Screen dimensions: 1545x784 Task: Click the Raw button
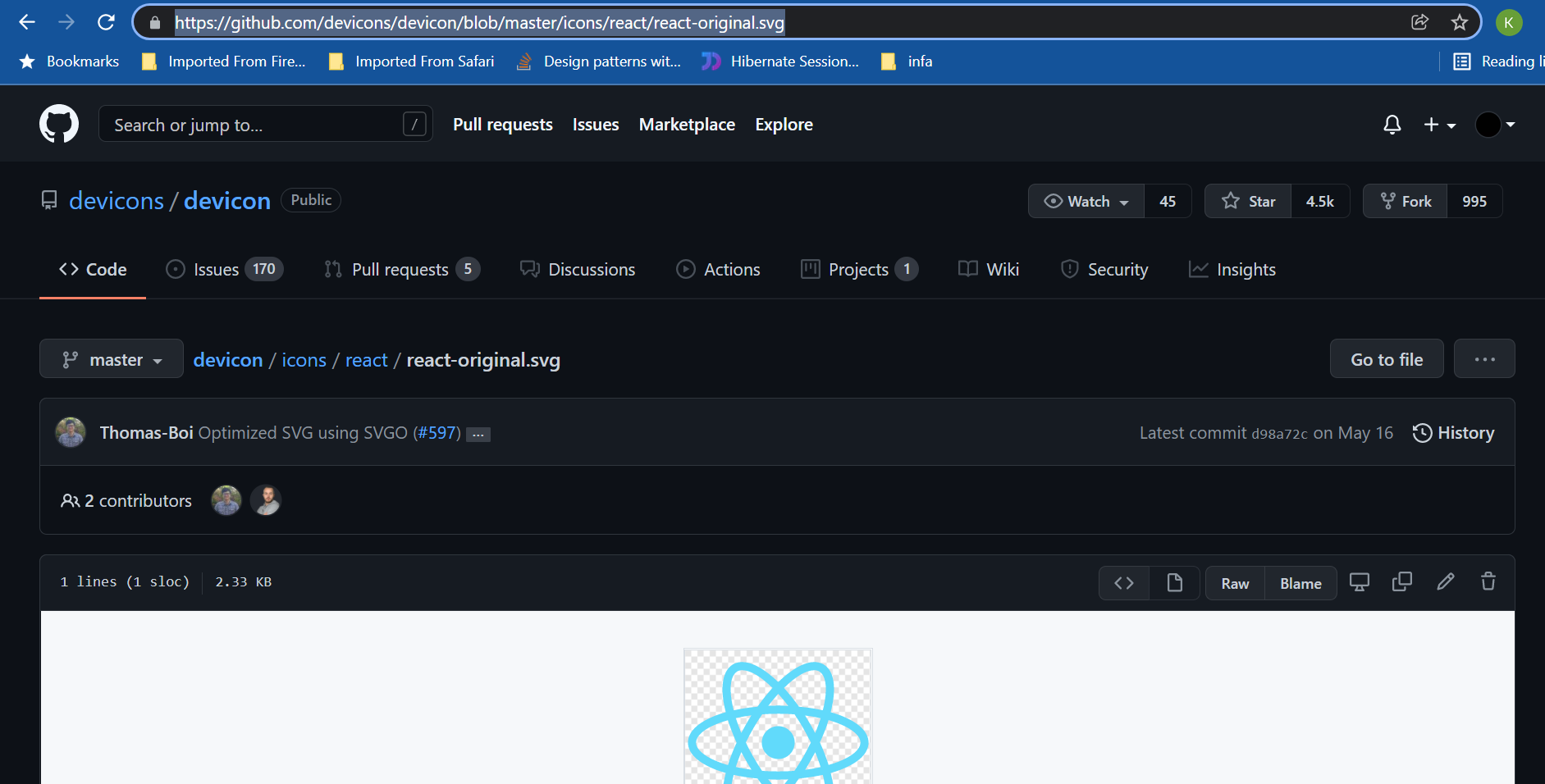(1235, 583)
